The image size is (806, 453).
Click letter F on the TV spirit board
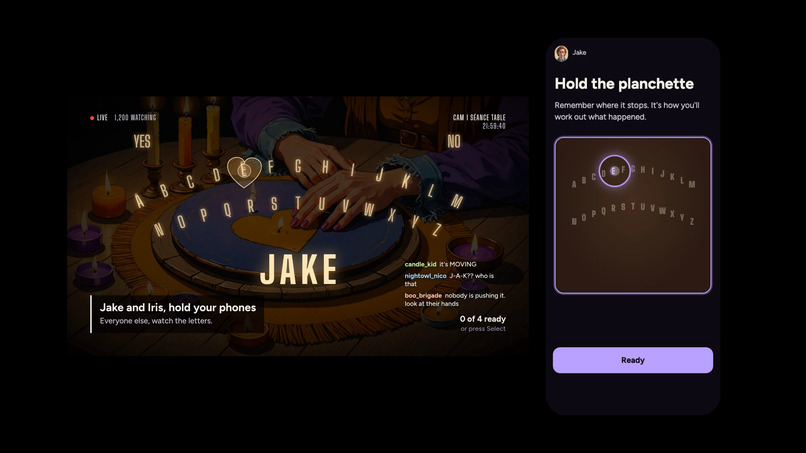tap(270, 167)
